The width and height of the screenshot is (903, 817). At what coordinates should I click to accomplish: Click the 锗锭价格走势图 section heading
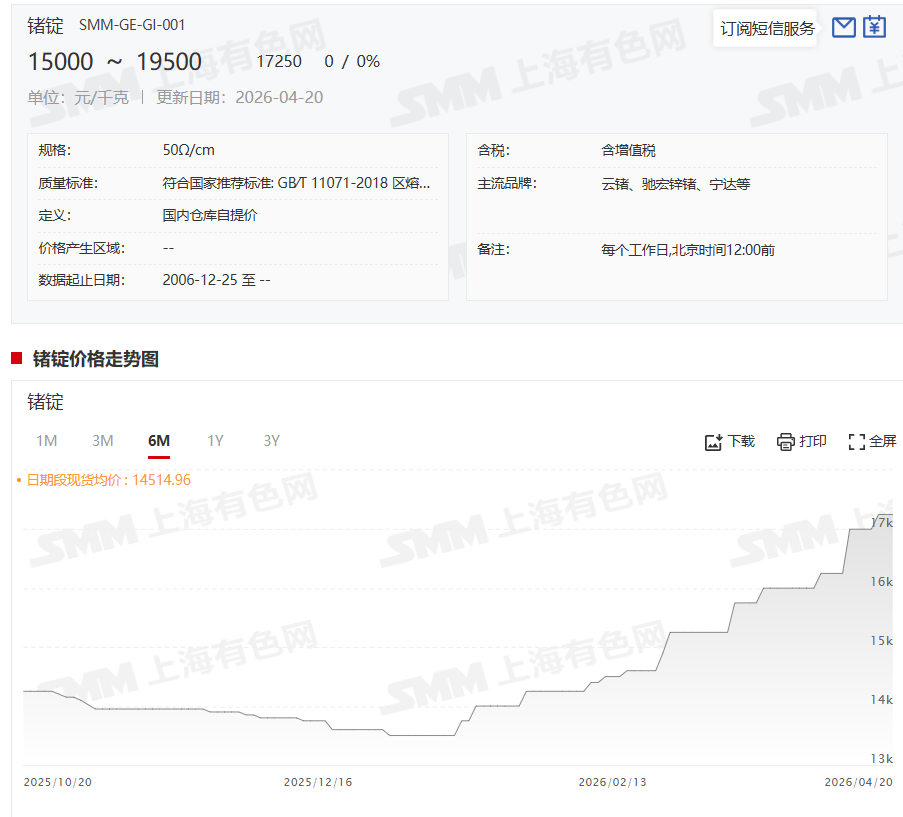point(96,359)
